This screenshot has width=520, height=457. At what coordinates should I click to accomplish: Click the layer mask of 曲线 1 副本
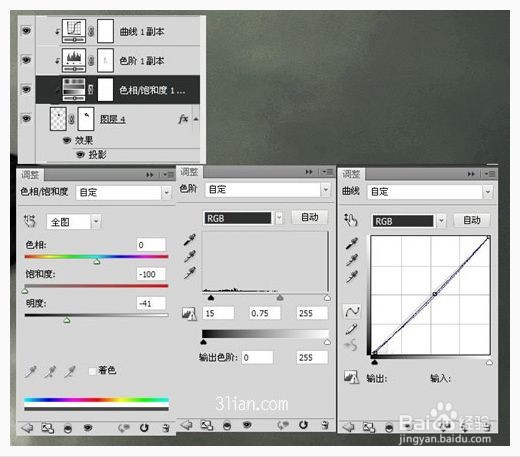(x=105, y=31)
